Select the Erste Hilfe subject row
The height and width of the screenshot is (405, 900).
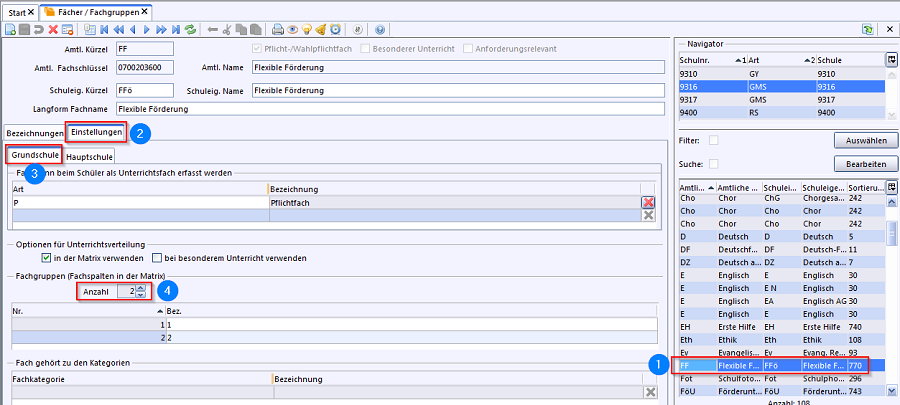click(x=781, y=326)
